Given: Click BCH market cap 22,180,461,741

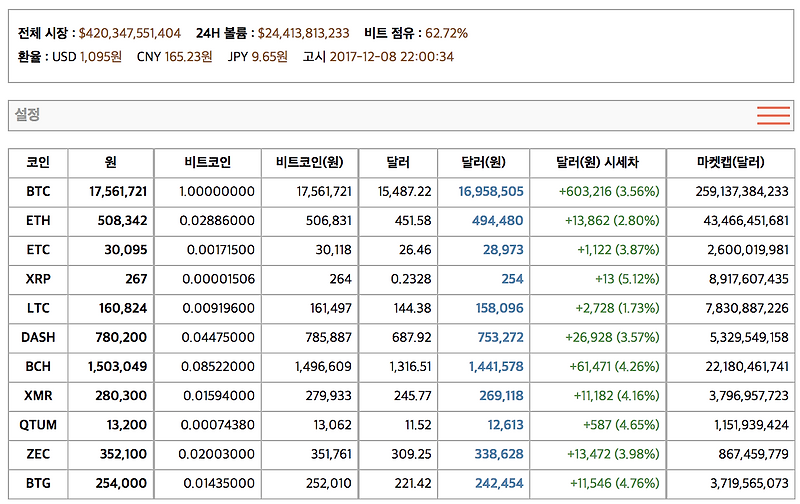Looking at the screenshot, I should coord(747,366).
